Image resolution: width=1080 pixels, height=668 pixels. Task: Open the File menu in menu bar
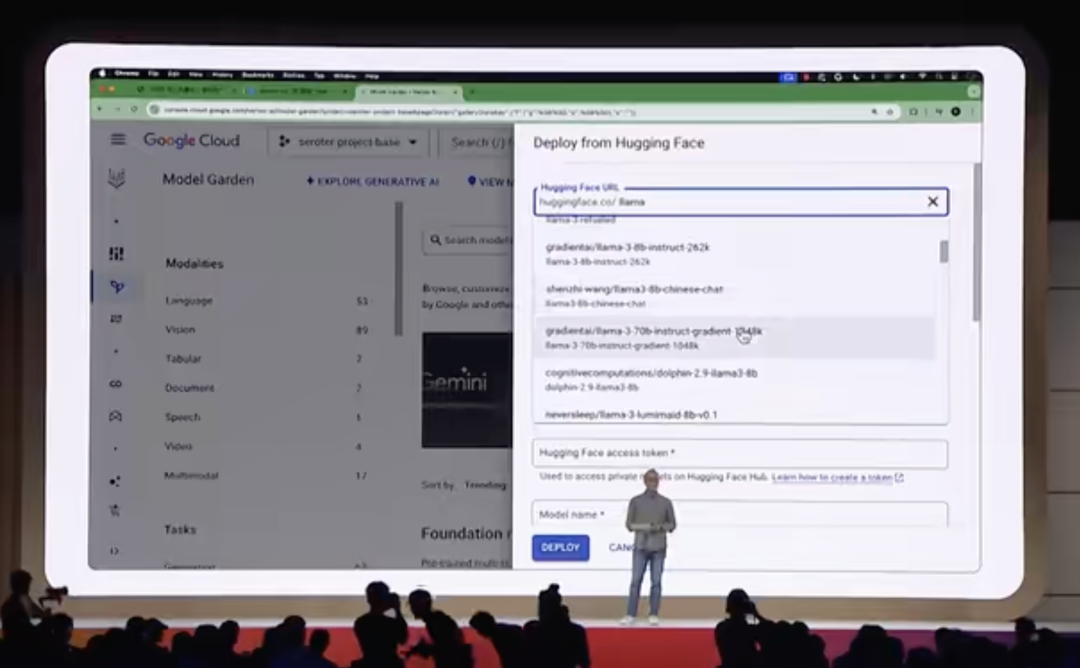(x=153, y=74)
